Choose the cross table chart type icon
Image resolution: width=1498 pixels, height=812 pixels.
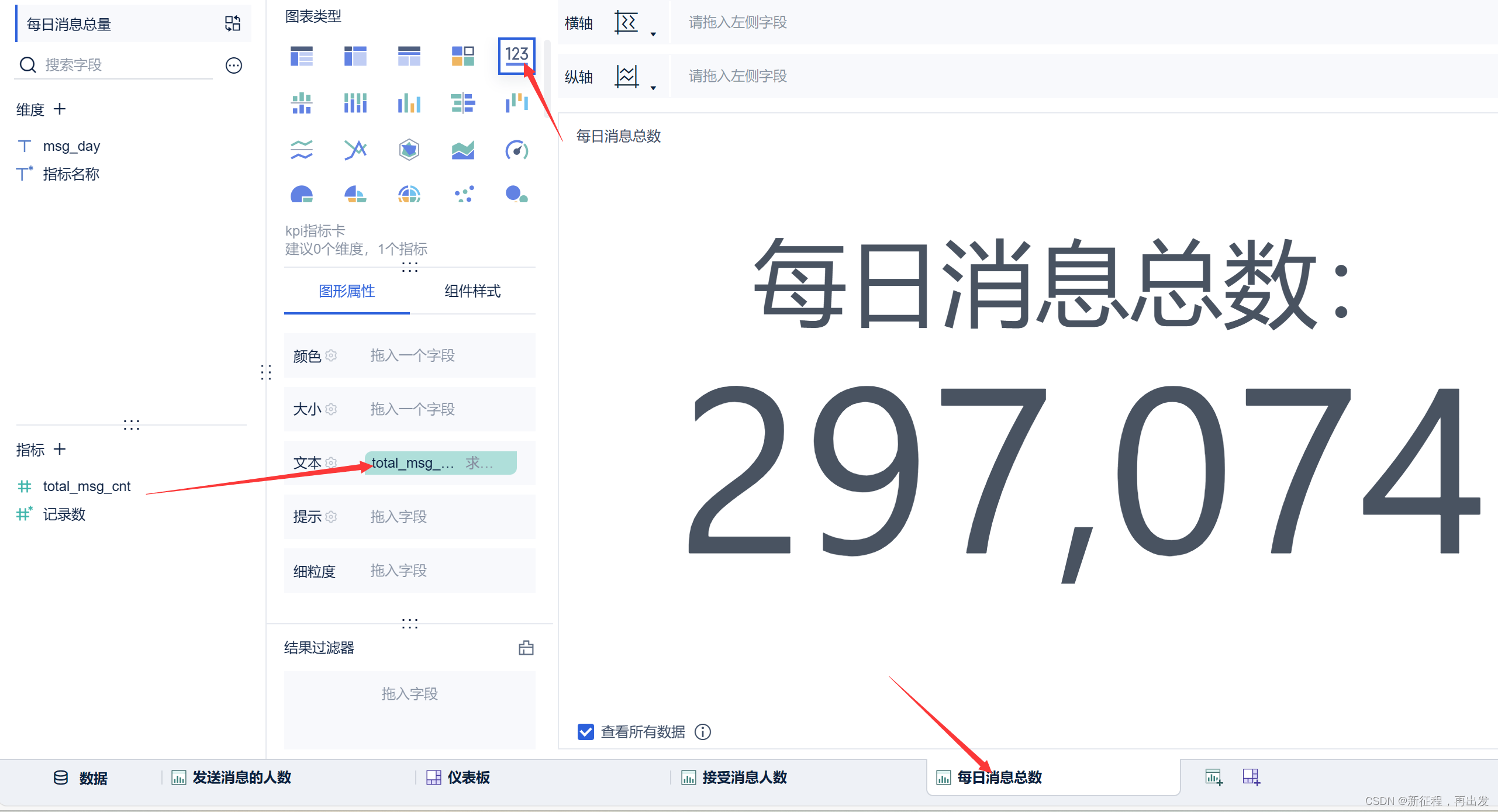(x=355, y=56)
